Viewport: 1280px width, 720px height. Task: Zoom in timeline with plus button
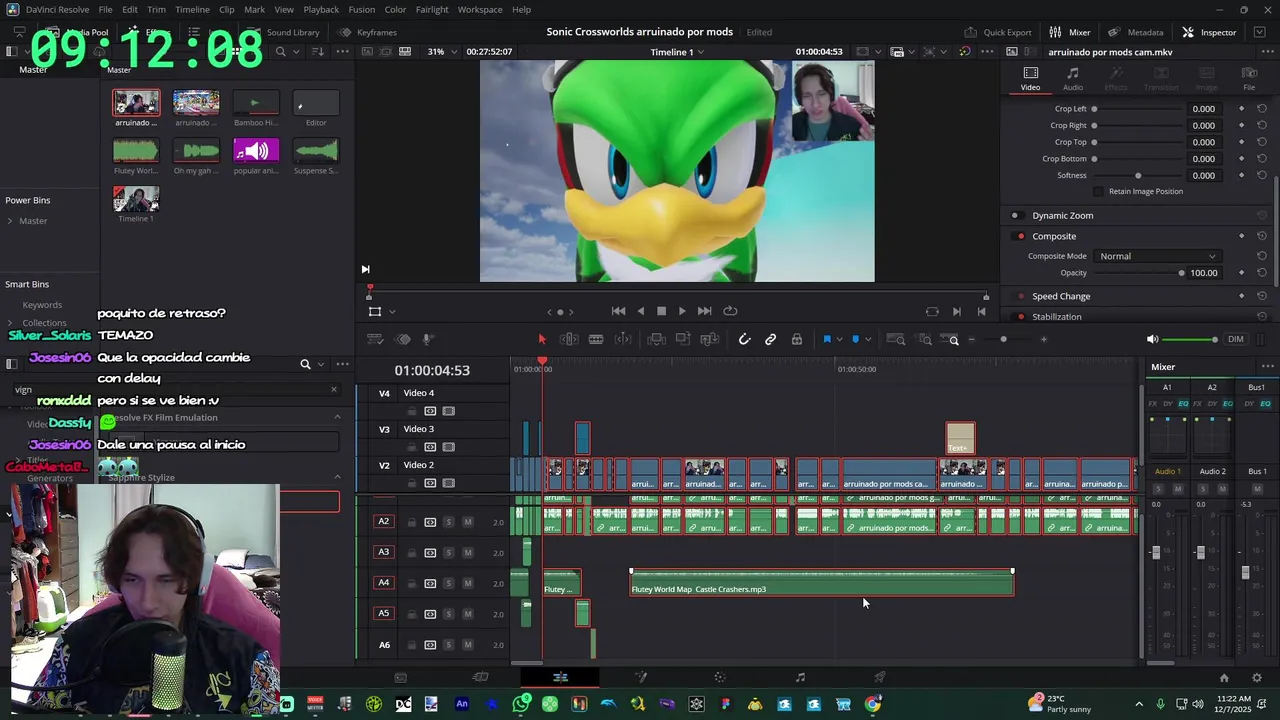[x=1043, y=340]
